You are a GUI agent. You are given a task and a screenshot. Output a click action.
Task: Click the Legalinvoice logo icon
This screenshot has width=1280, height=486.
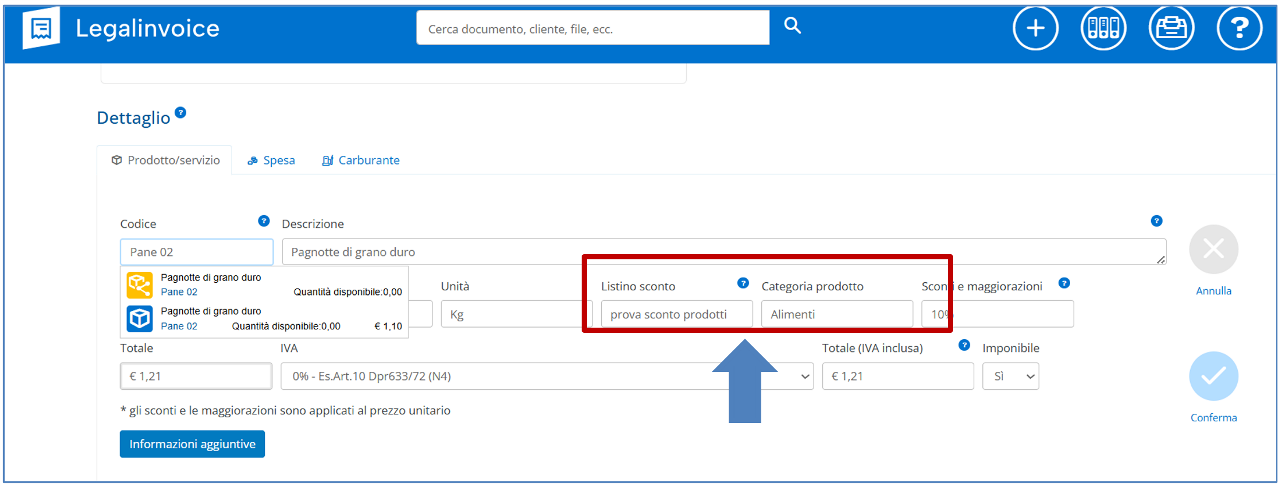(x=41, y=28)
